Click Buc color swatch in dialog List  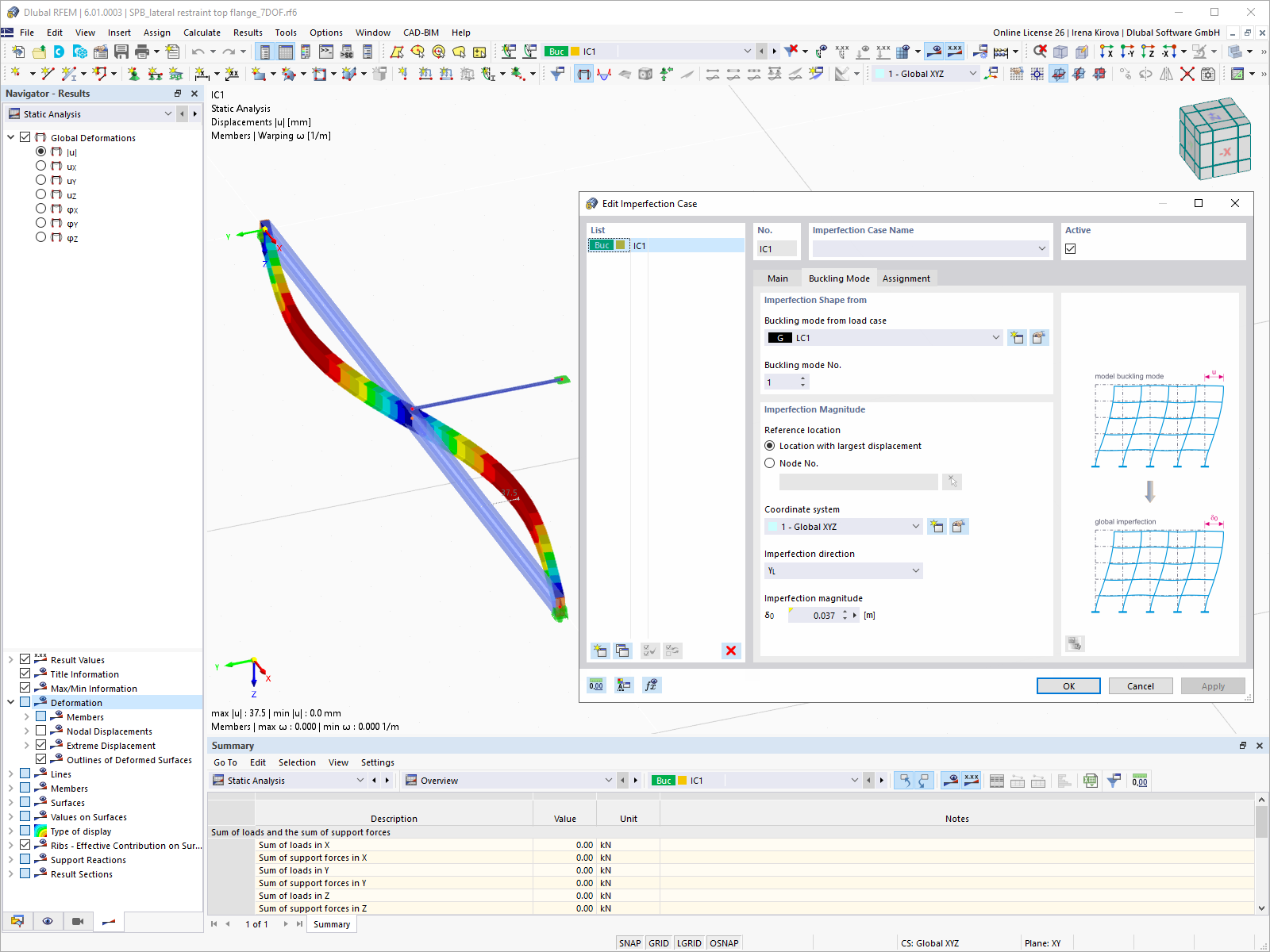tap(602, 246)
